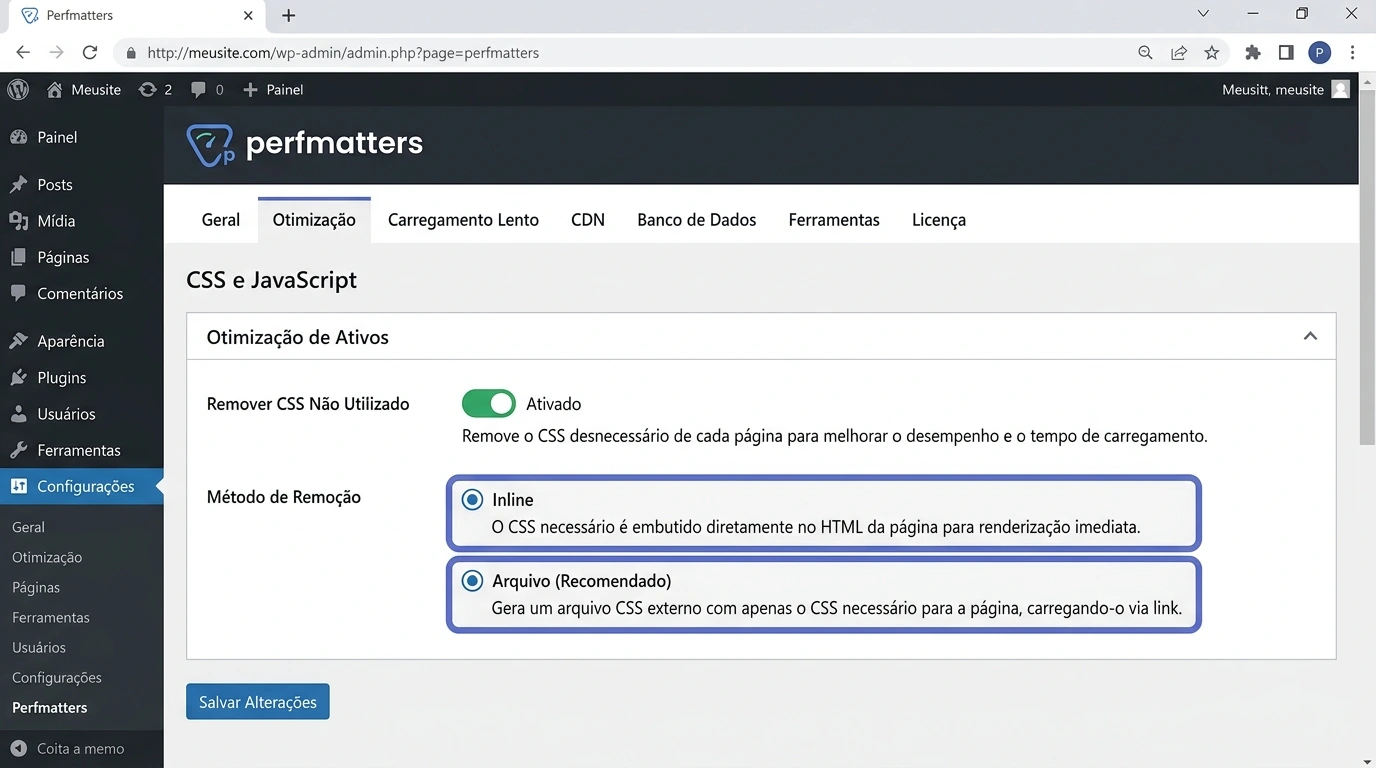Click the site security lock icon
Image resolution: width=1376 pixels, height=768 pixels.
130,53
